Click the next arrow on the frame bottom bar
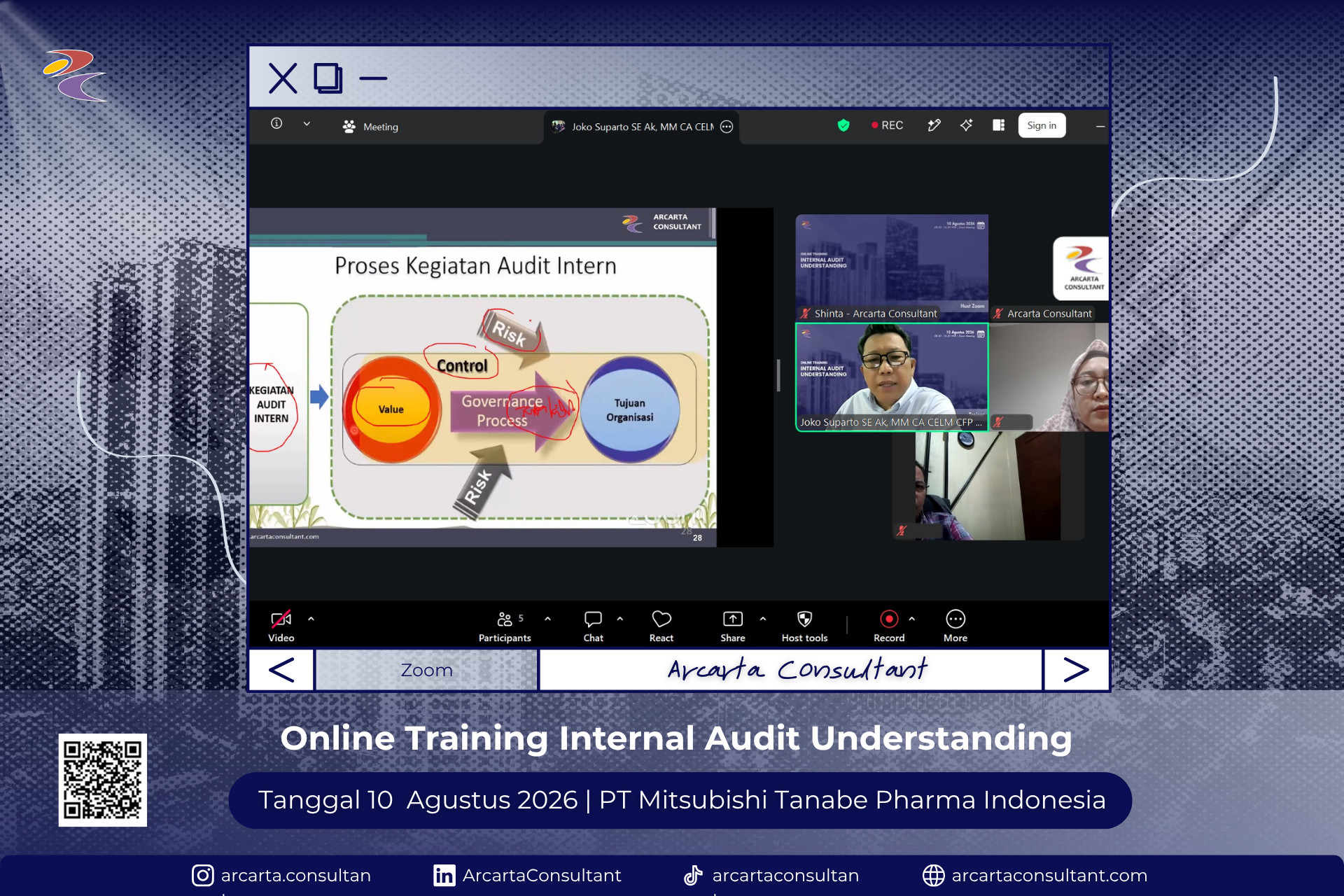Viewport: 1344px width, 896px height. pyautogui.click(x=1076, y=670)
